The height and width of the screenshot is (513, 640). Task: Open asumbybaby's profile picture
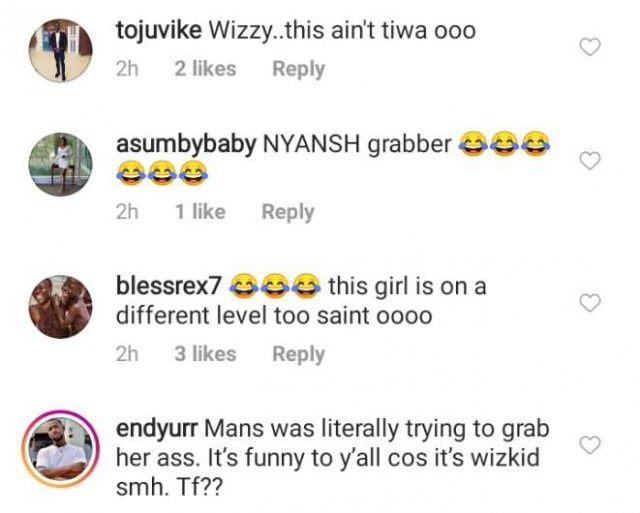click(60, 164)
